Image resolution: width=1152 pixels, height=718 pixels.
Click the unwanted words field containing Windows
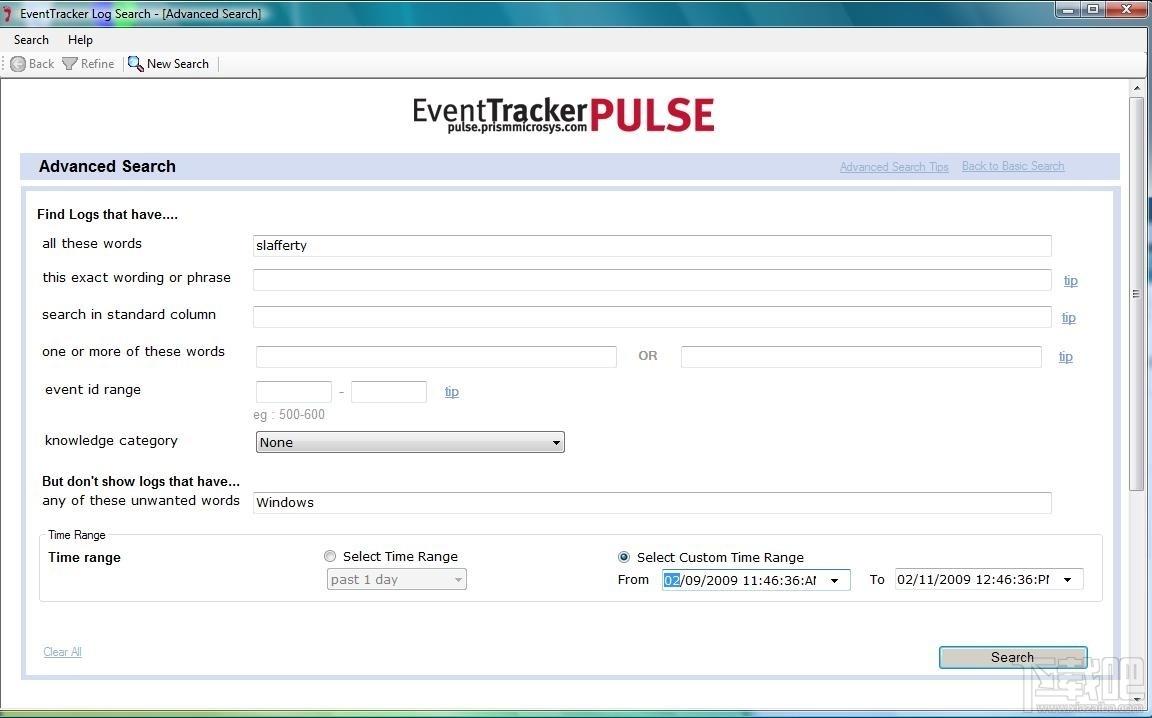pos(652,503)
